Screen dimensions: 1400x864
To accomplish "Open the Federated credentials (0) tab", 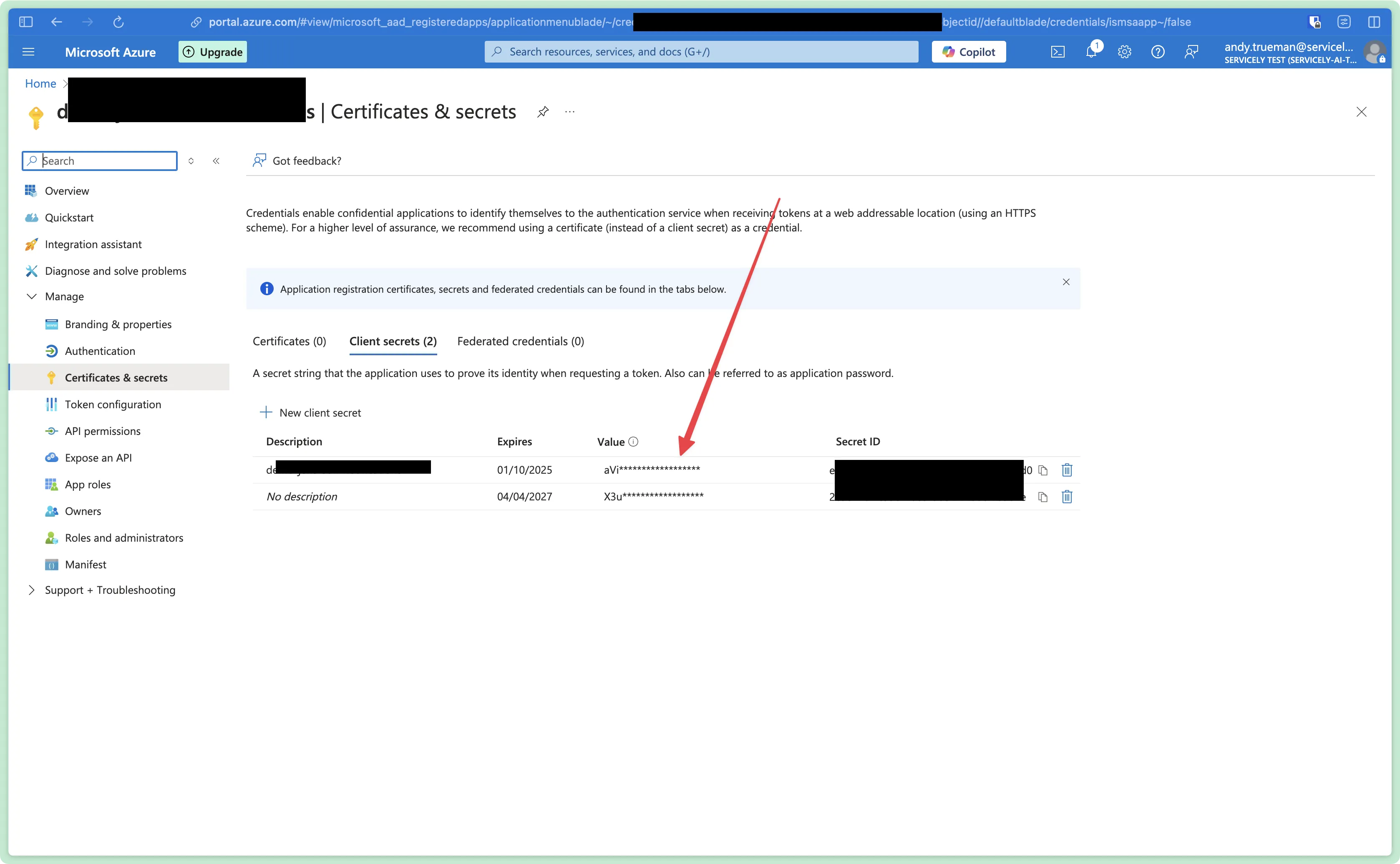I will (521, 342).
